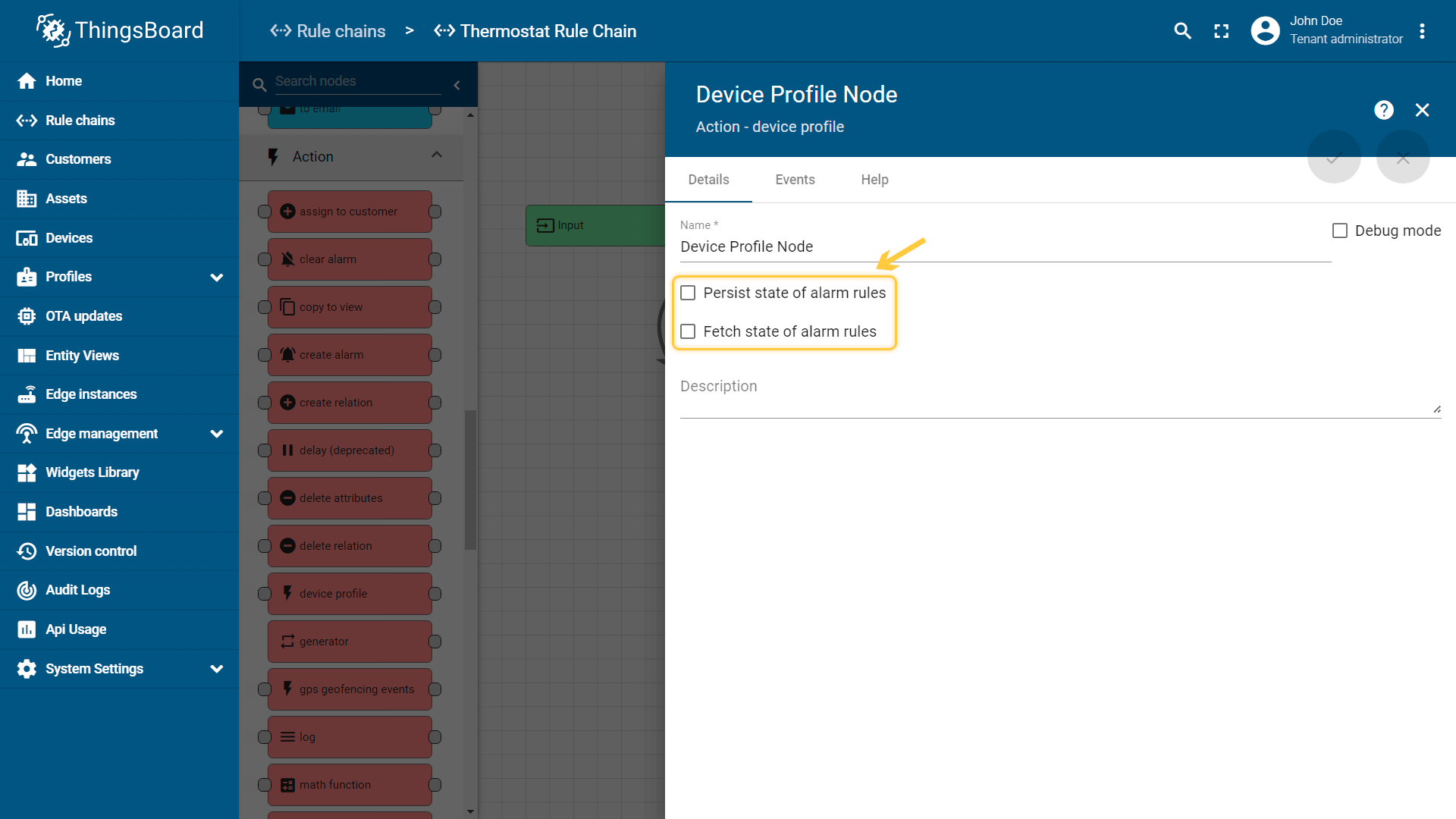
Task: Select the delete attributes node
Action: (x=350, y=498)
